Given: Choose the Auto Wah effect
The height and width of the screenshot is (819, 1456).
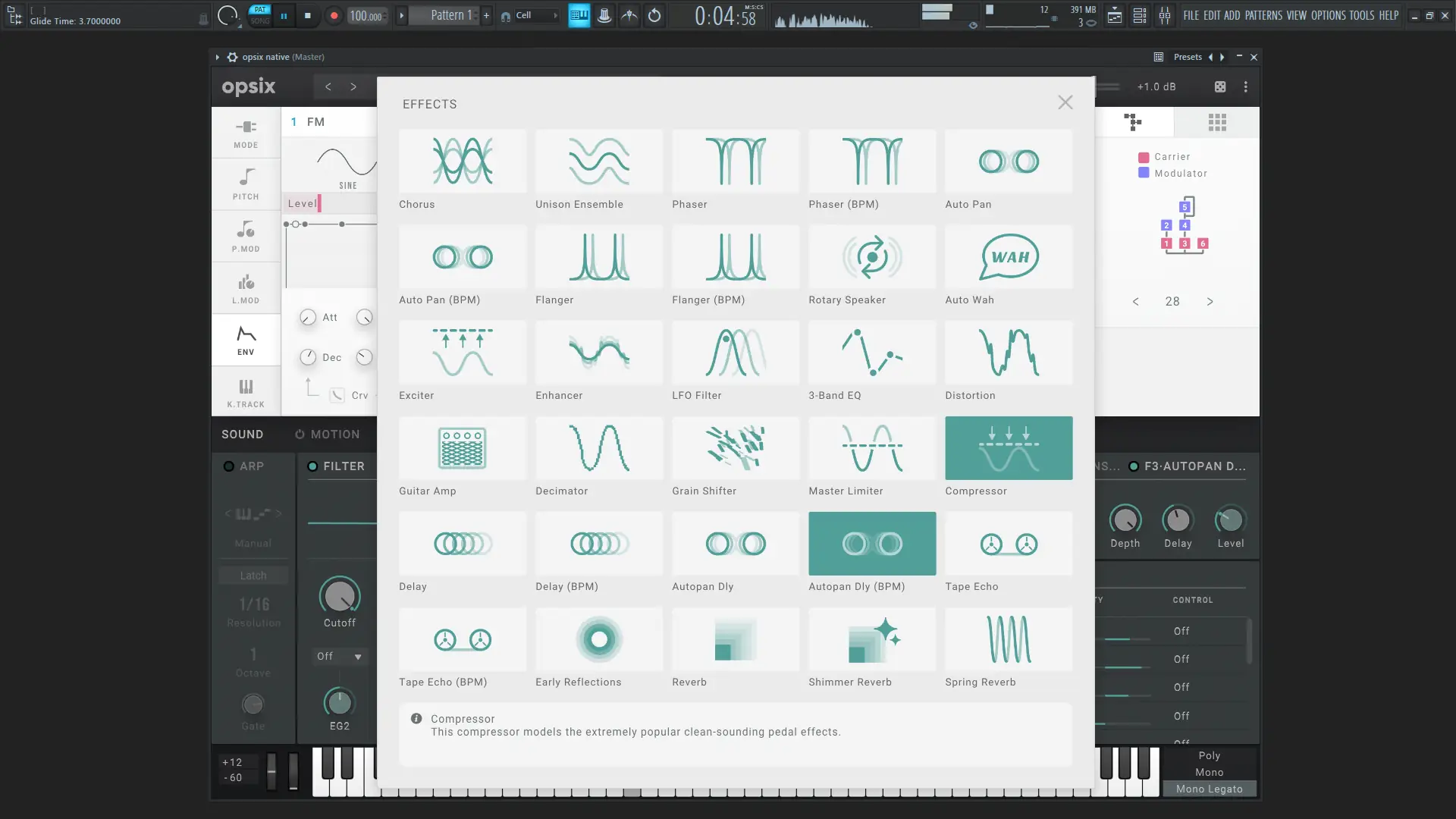Looking at the screenshot, I should pos(1008,256).
